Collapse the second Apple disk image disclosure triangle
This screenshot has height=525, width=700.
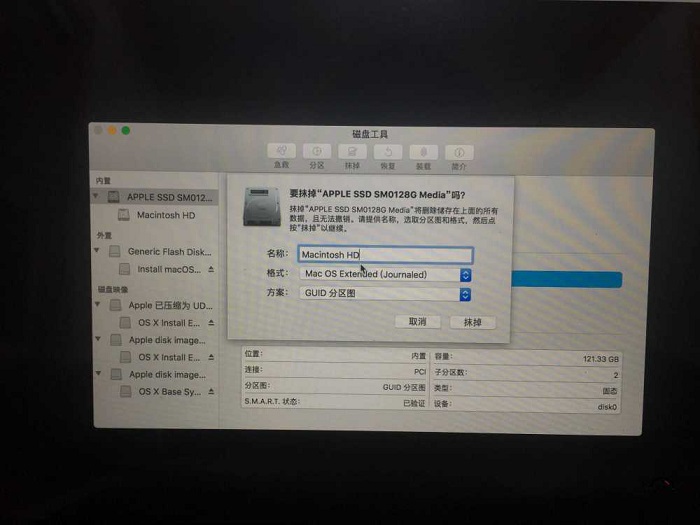98,373
